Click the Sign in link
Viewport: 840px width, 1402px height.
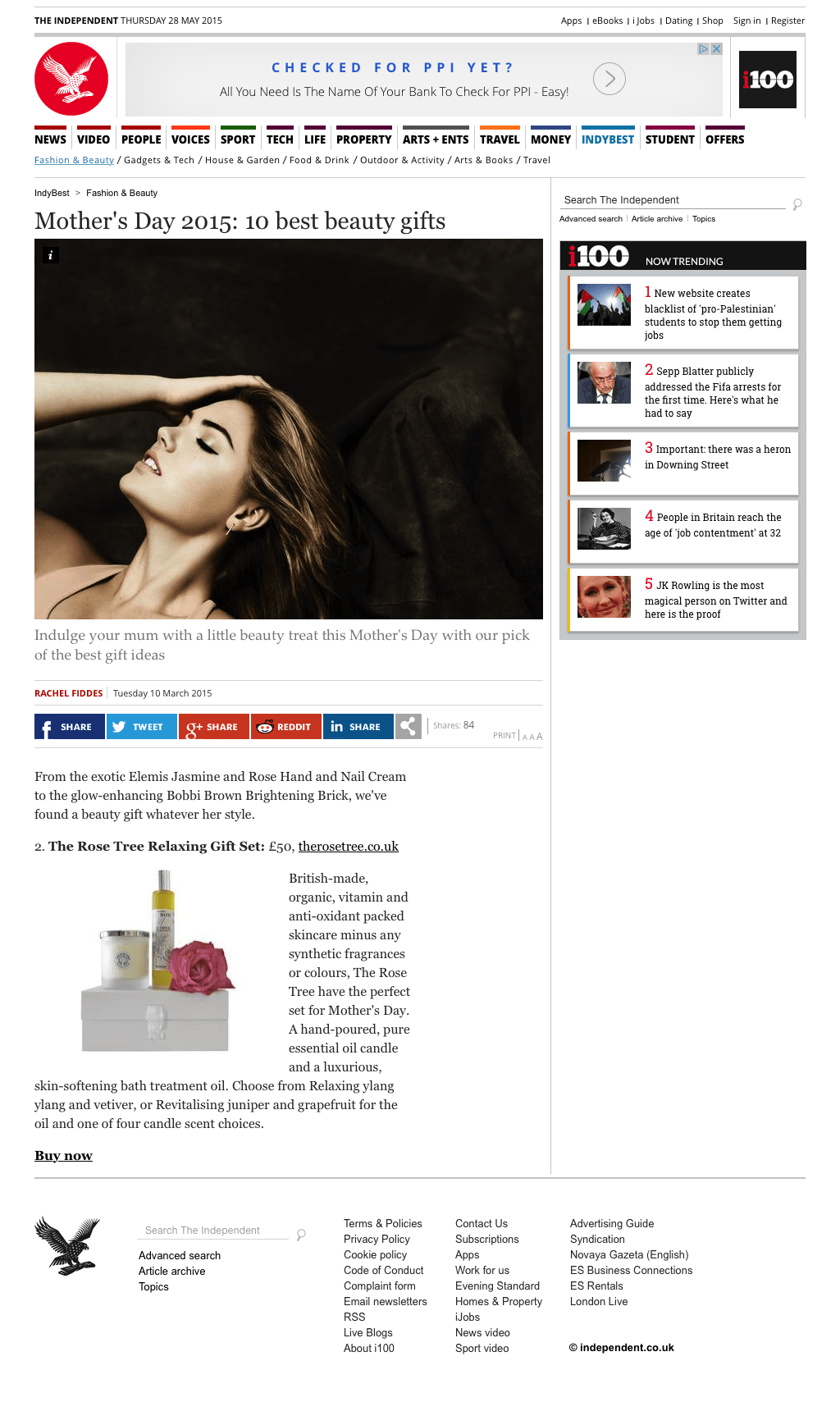coord(746,21)
